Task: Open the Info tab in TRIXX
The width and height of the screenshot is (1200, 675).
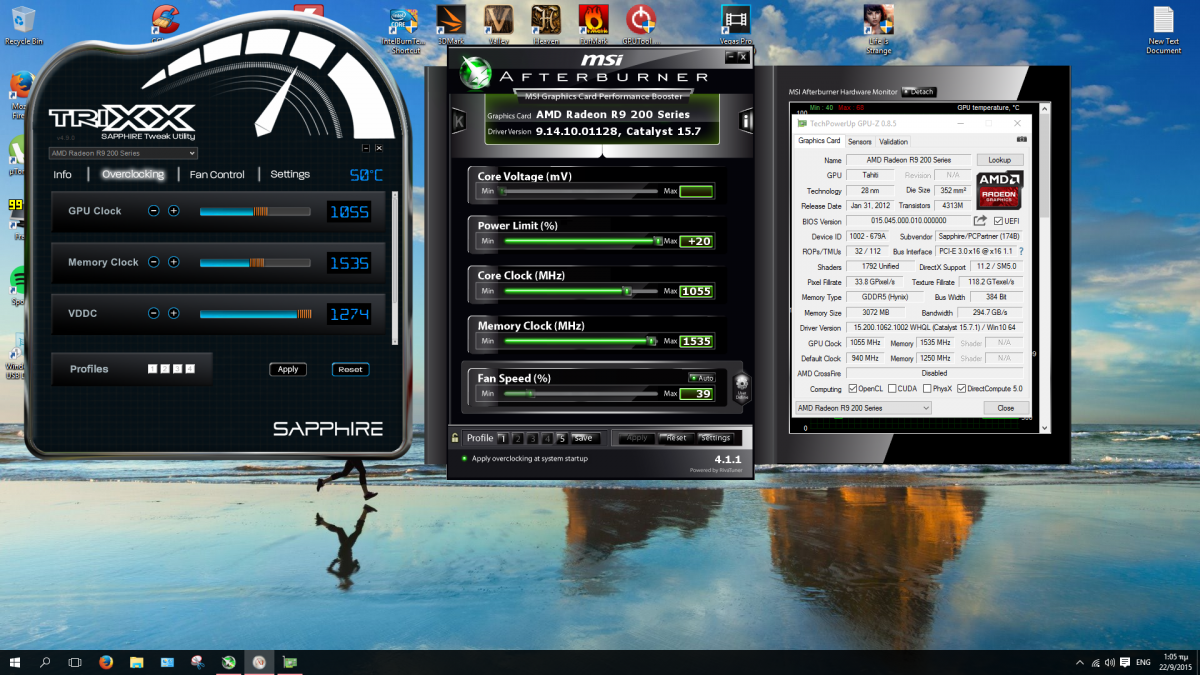Action: pos(62,174)
